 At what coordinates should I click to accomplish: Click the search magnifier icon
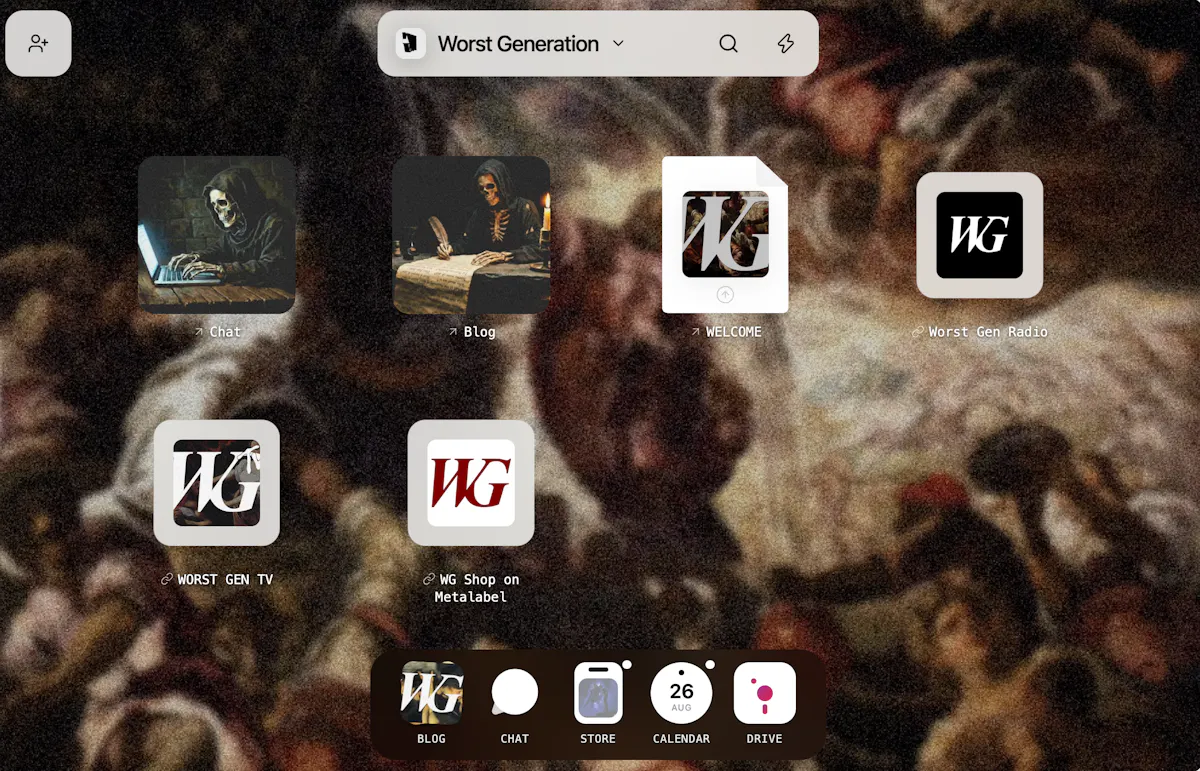(x=729, y=43)
